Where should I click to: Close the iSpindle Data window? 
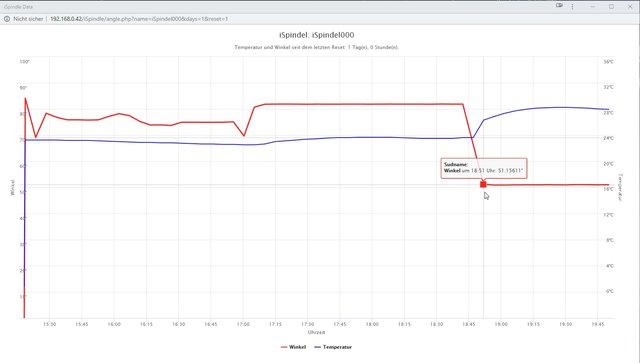click(x=630, y=7)
